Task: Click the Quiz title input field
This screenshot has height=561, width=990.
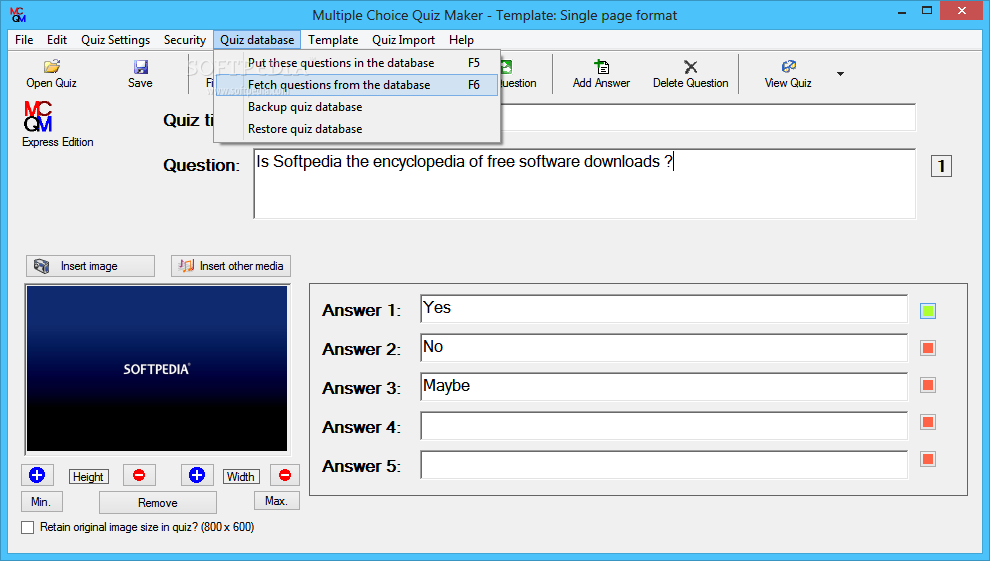Action: (x=707, y=117)
